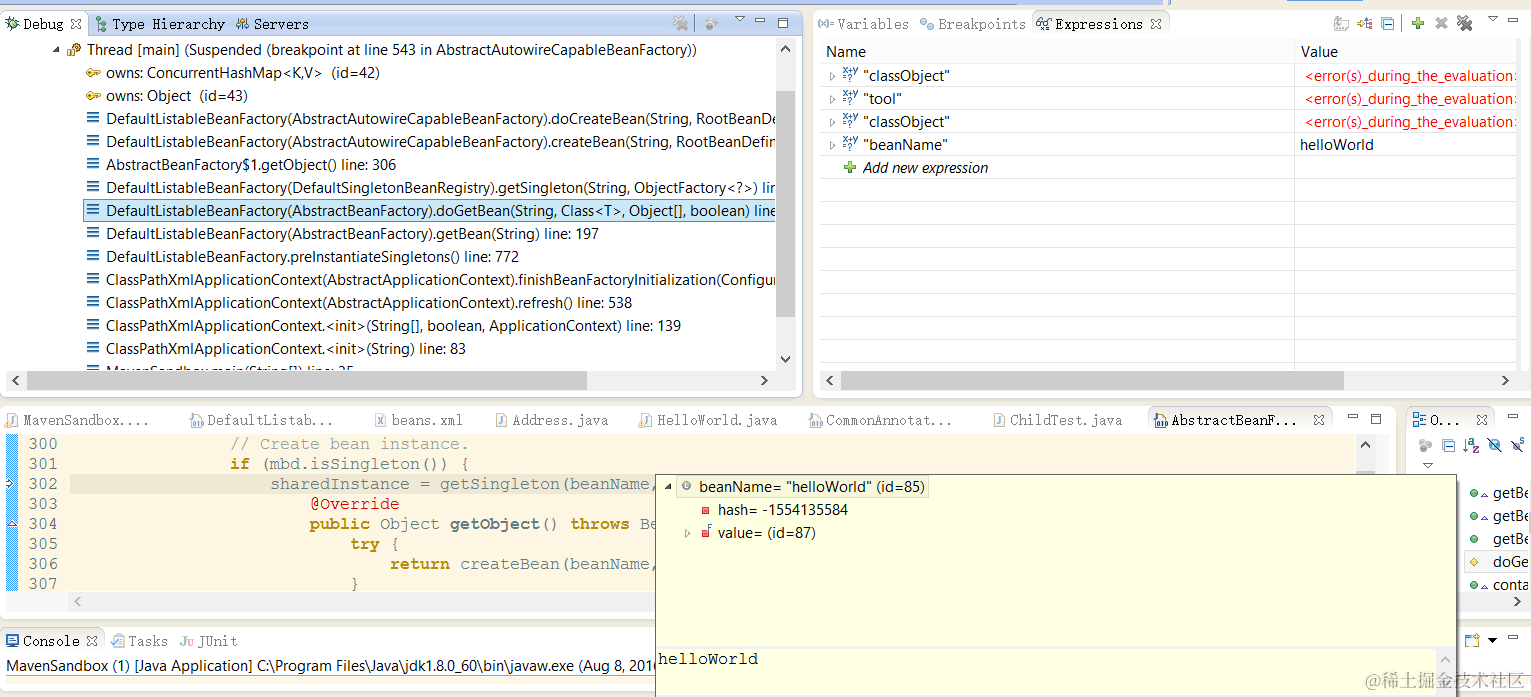Select doGe method in Outline
The image size is (1531, 697).
click(1498, 562)
